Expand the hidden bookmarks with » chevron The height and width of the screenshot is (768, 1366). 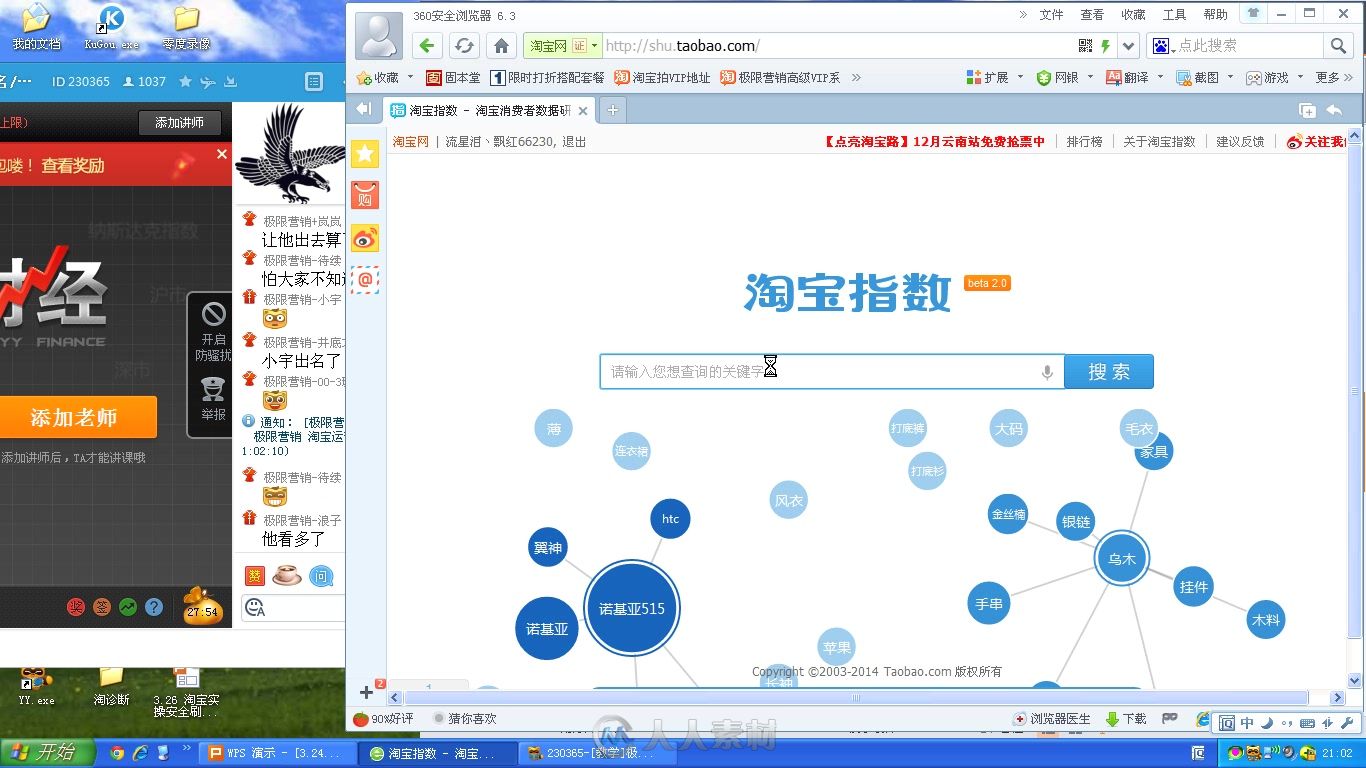(855, 78)
